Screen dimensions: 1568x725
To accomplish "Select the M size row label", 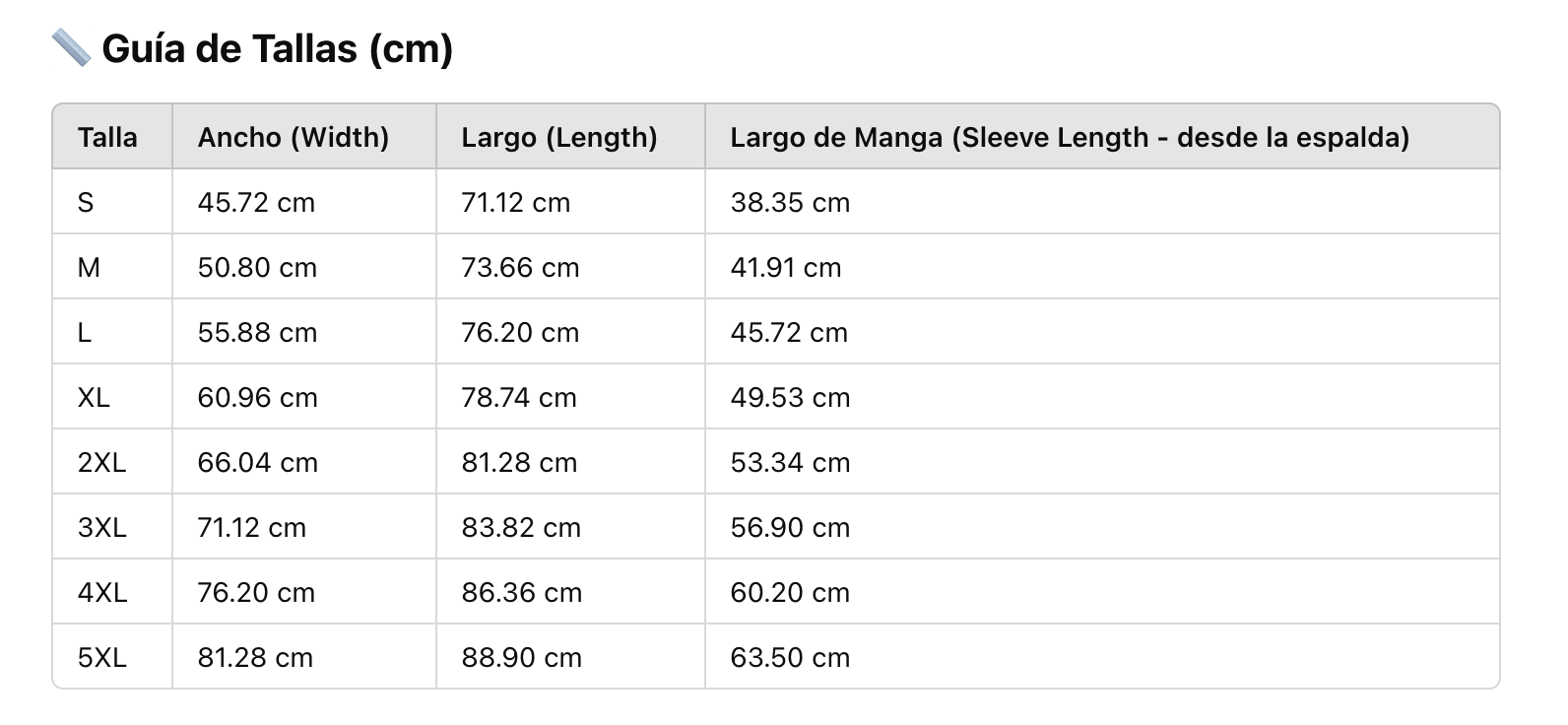I will pyautogui.click(x=89, y=267).
